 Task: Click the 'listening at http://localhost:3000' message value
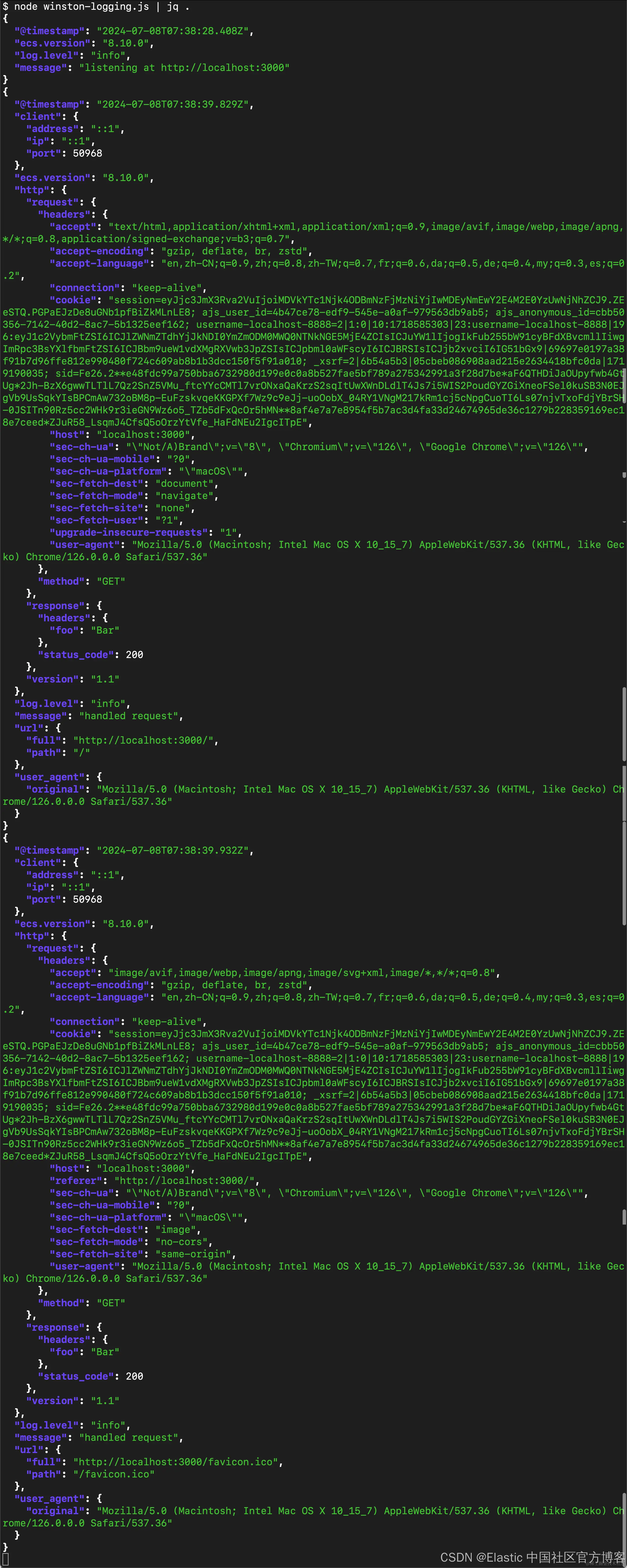(184, 68)
